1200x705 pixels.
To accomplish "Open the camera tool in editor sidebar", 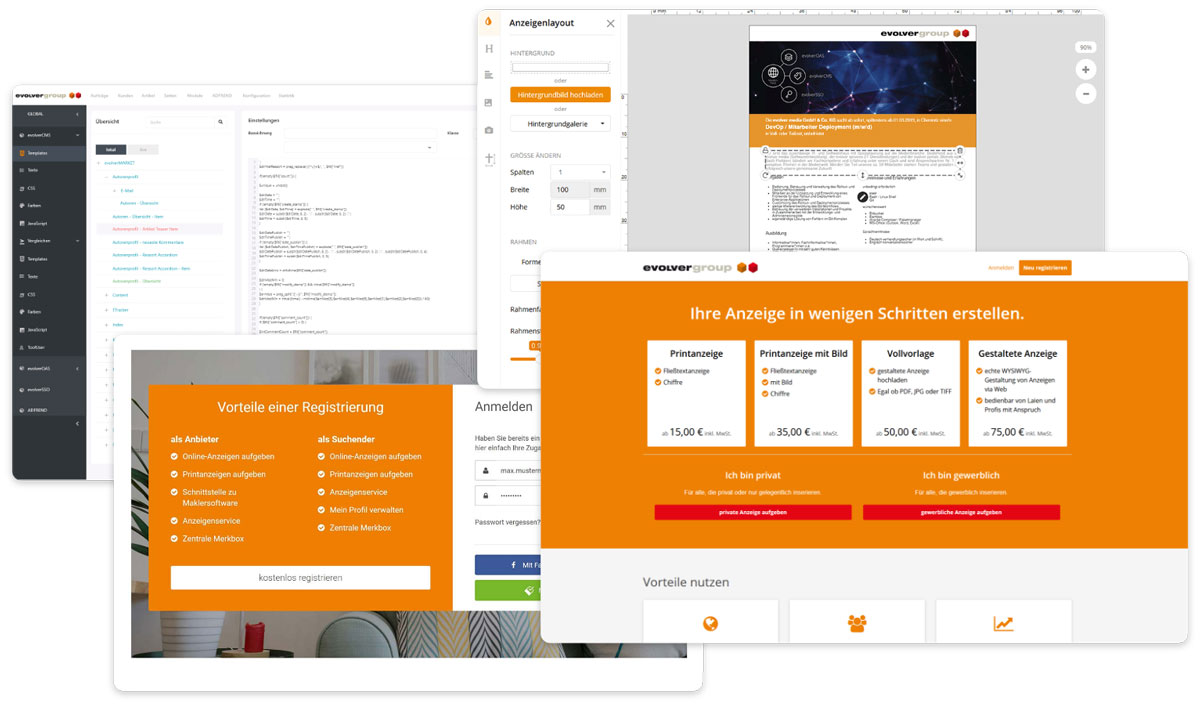I will tap(489, 130).
